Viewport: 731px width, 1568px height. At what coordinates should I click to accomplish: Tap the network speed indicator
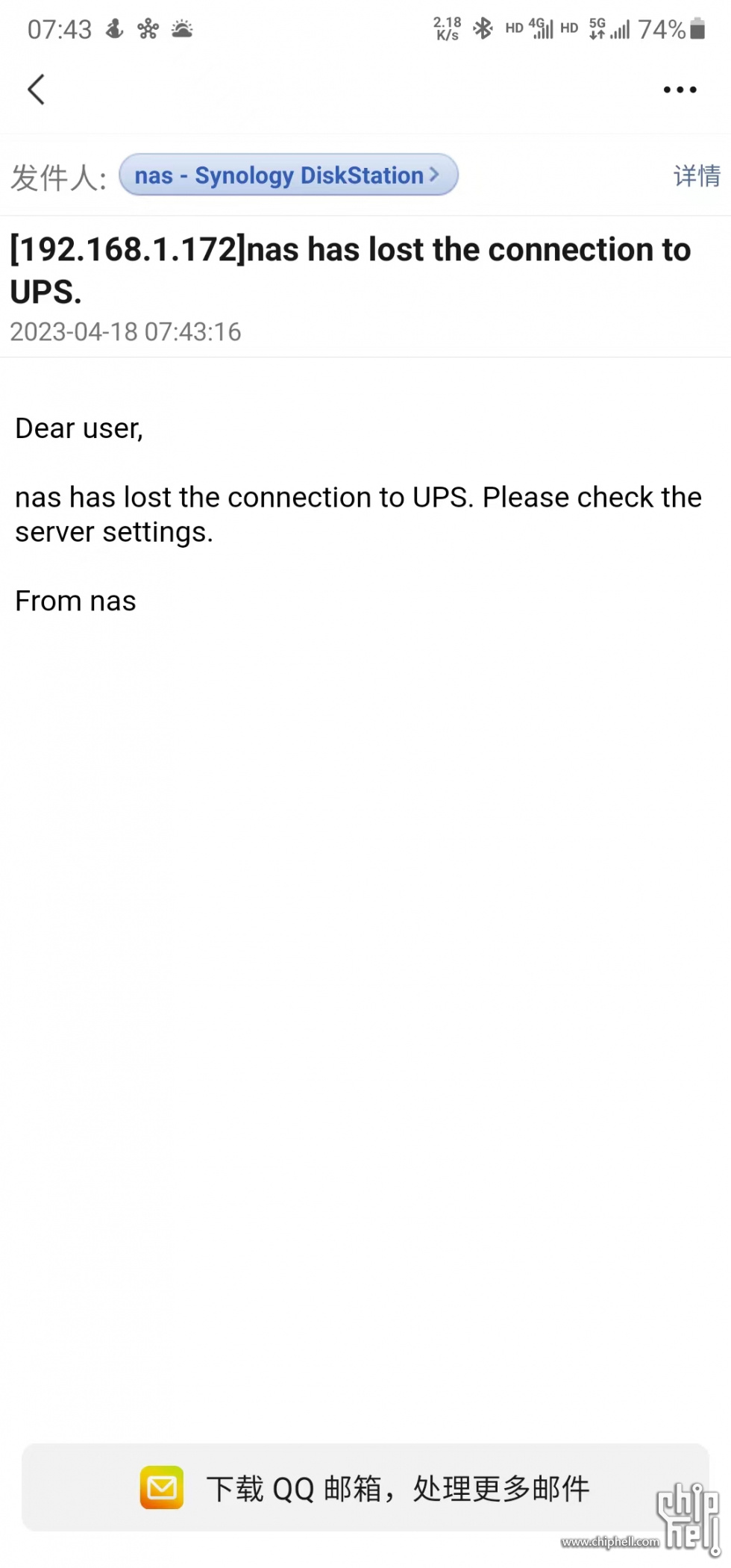(x=448, y=29)
